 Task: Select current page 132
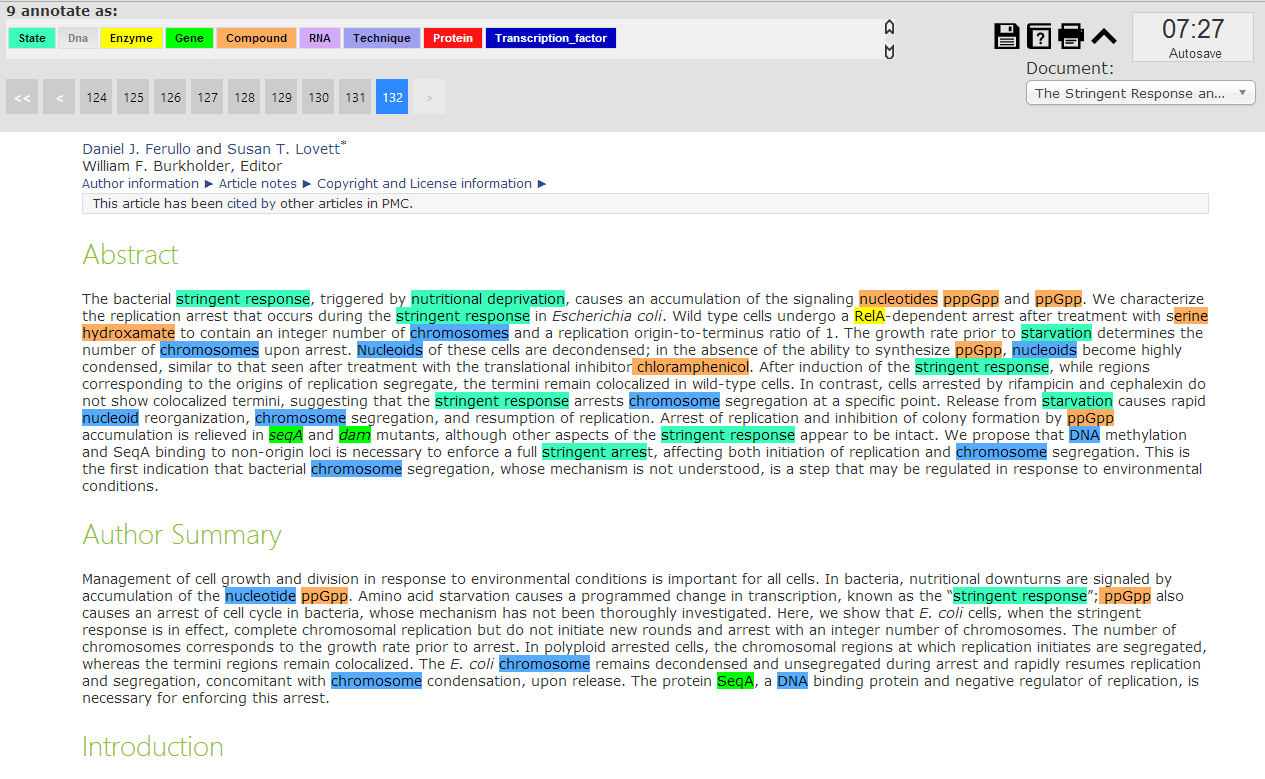(392, 97)
